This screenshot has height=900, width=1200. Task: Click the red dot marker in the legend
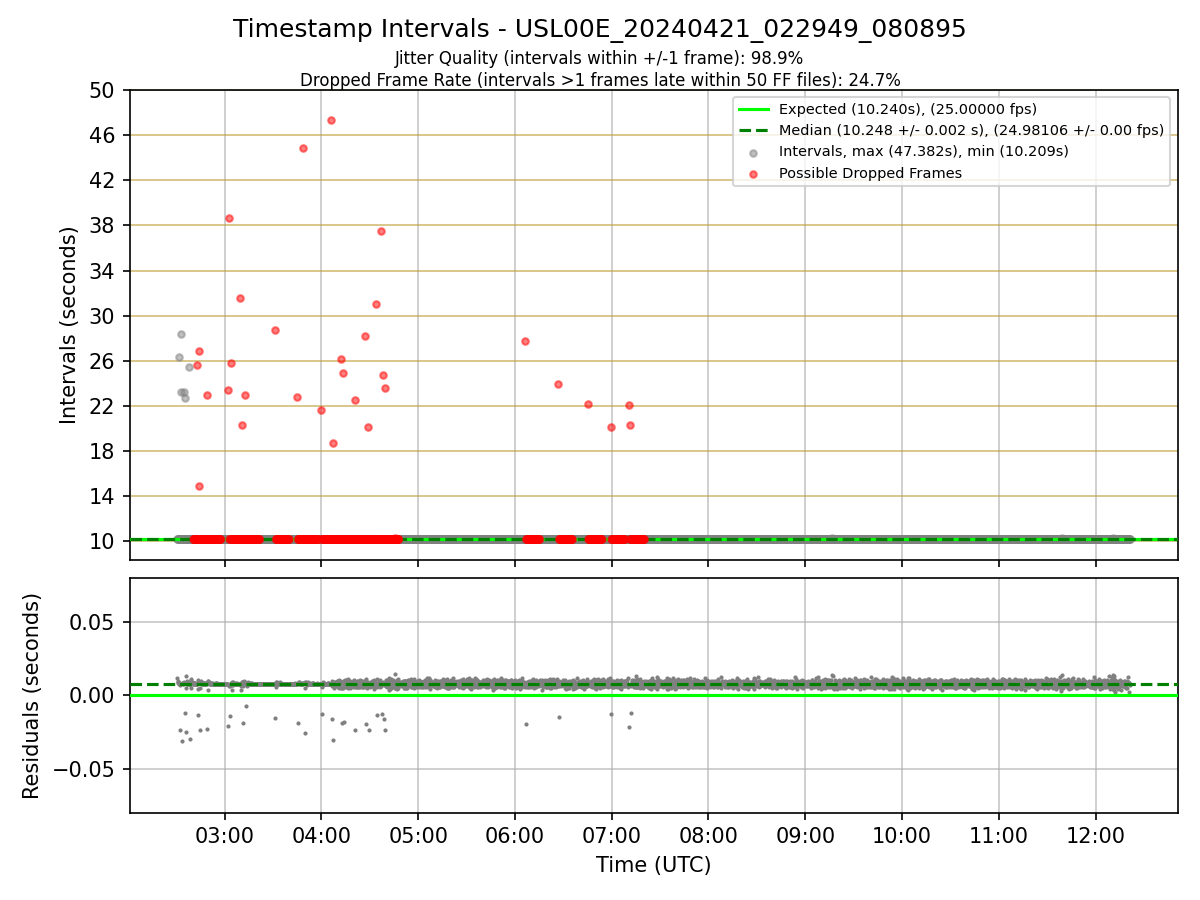point(753,174)
